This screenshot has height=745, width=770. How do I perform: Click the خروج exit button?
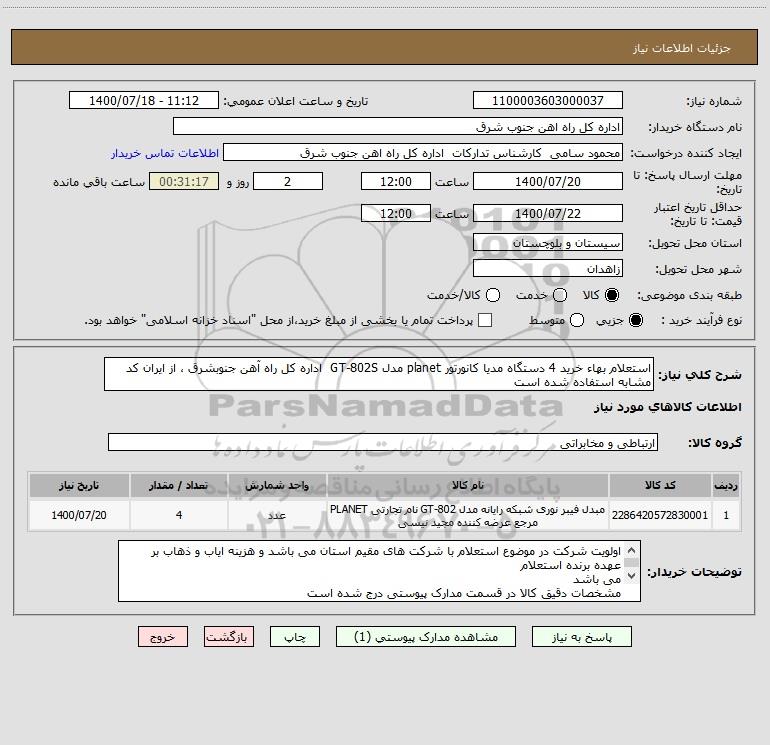click(163, 637)
